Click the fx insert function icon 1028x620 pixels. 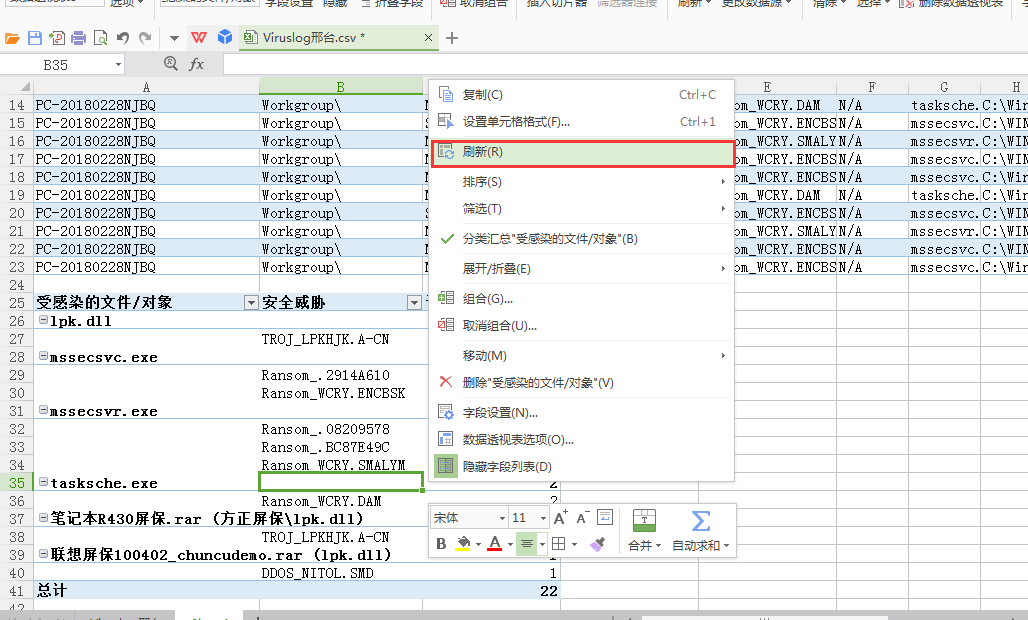(x=196, y=64)
